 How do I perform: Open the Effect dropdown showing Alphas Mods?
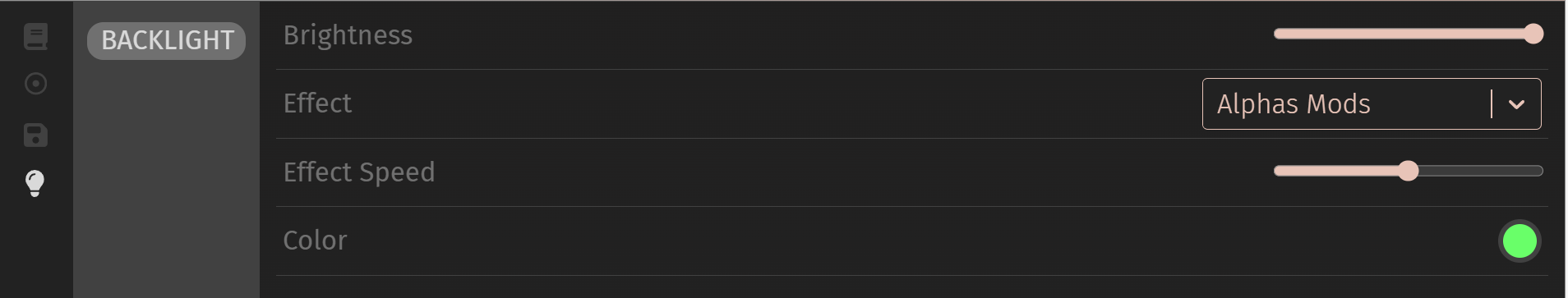(1372, 104)
